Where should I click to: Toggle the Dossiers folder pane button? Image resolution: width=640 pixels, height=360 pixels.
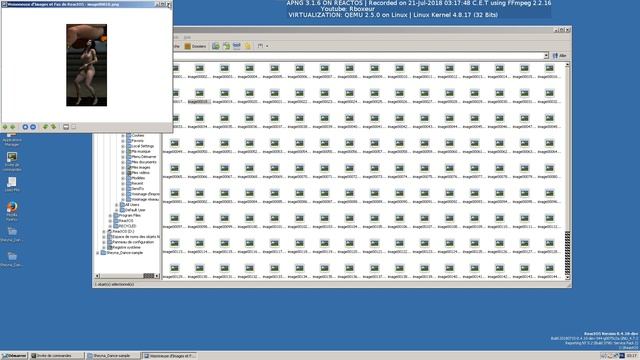click(x=196, y=46)
